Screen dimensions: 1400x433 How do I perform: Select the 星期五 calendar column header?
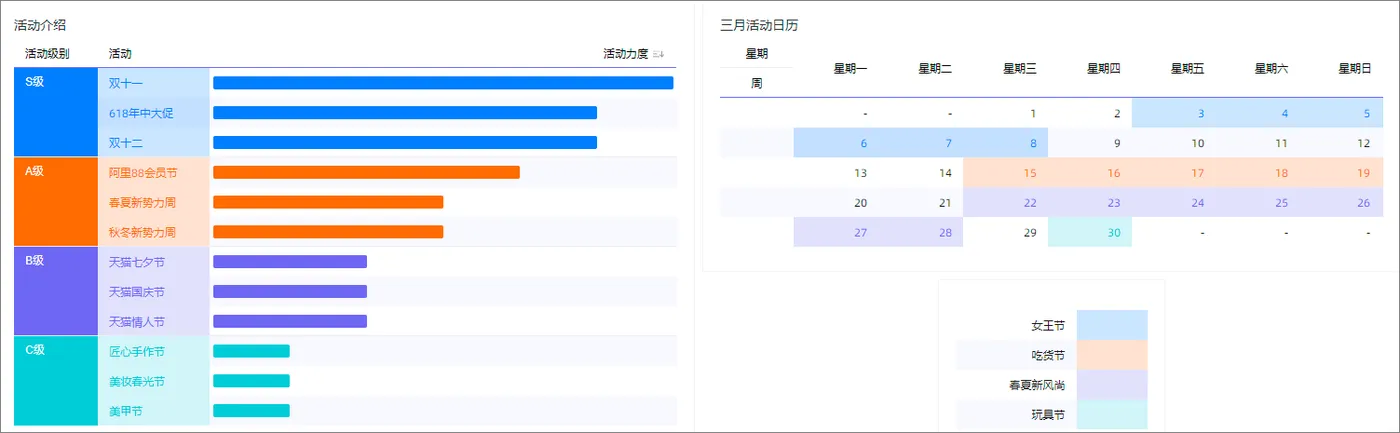tap(1187, 68)
